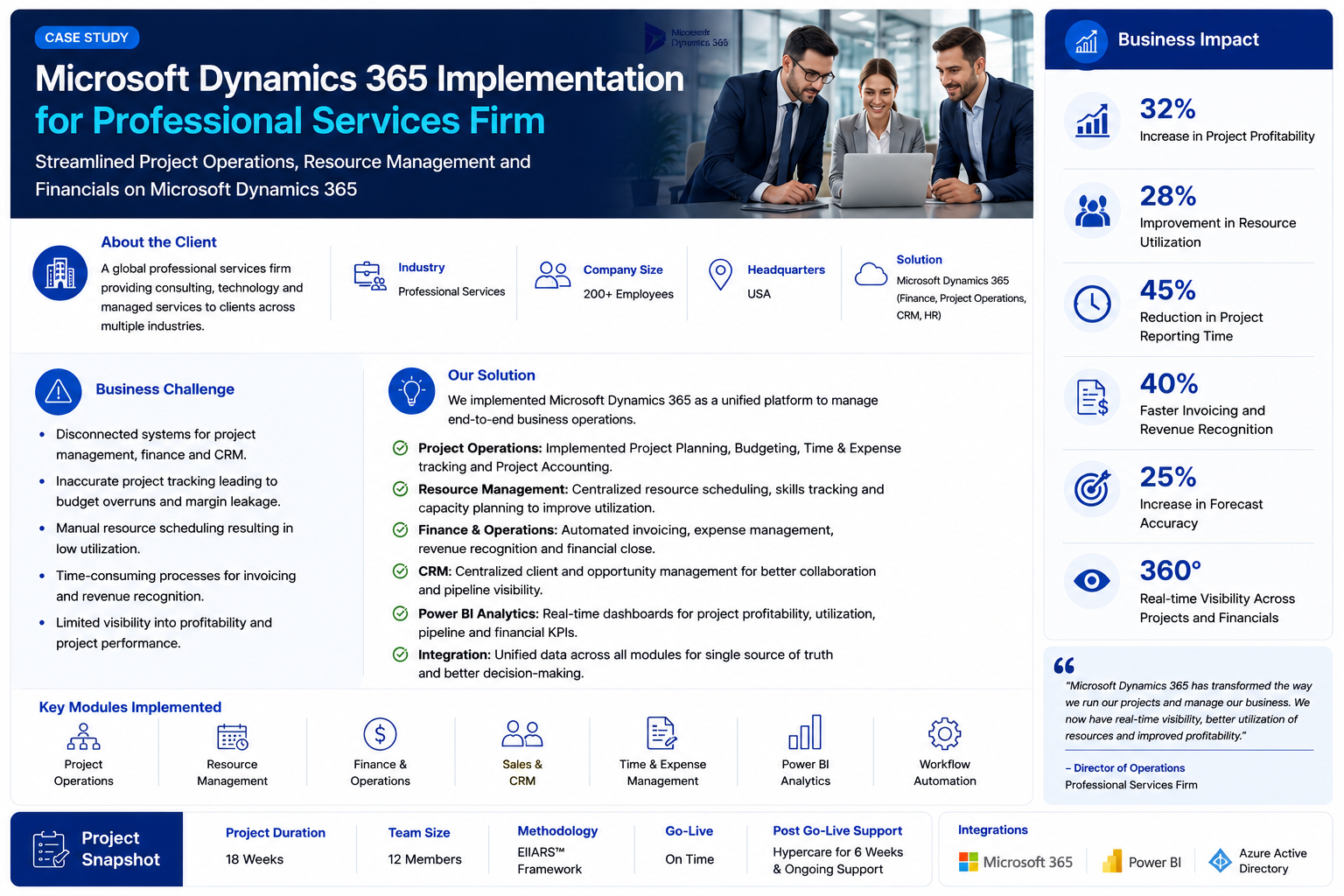1344x896 pixels.
Task: Click the "18 Weeks" project duration value
Action: tap(255, 859)
